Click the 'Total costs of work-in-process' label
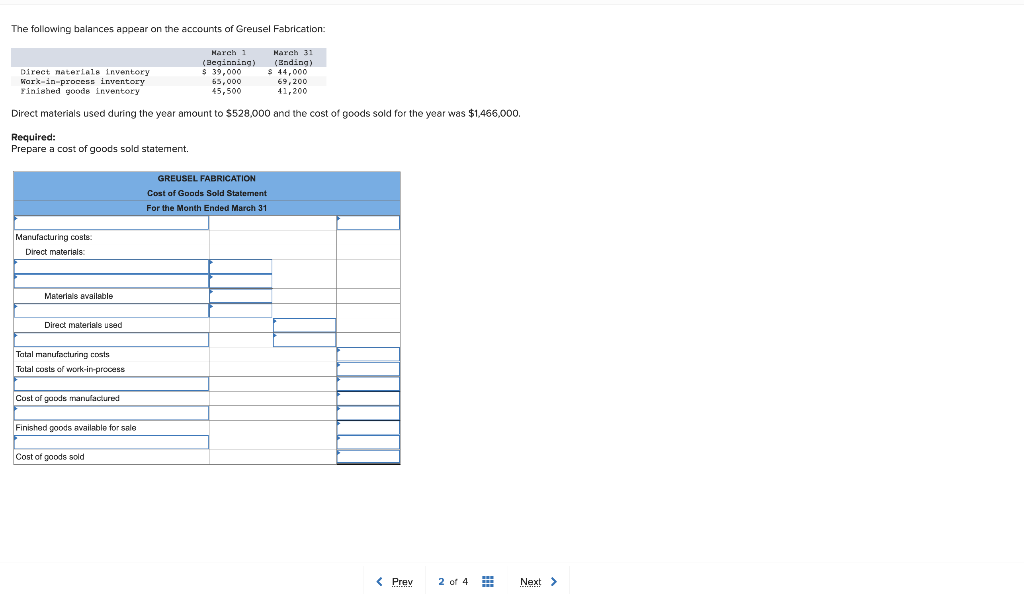Image resolution: width=1024 pixels, height=600 pixels. point(70,369)
